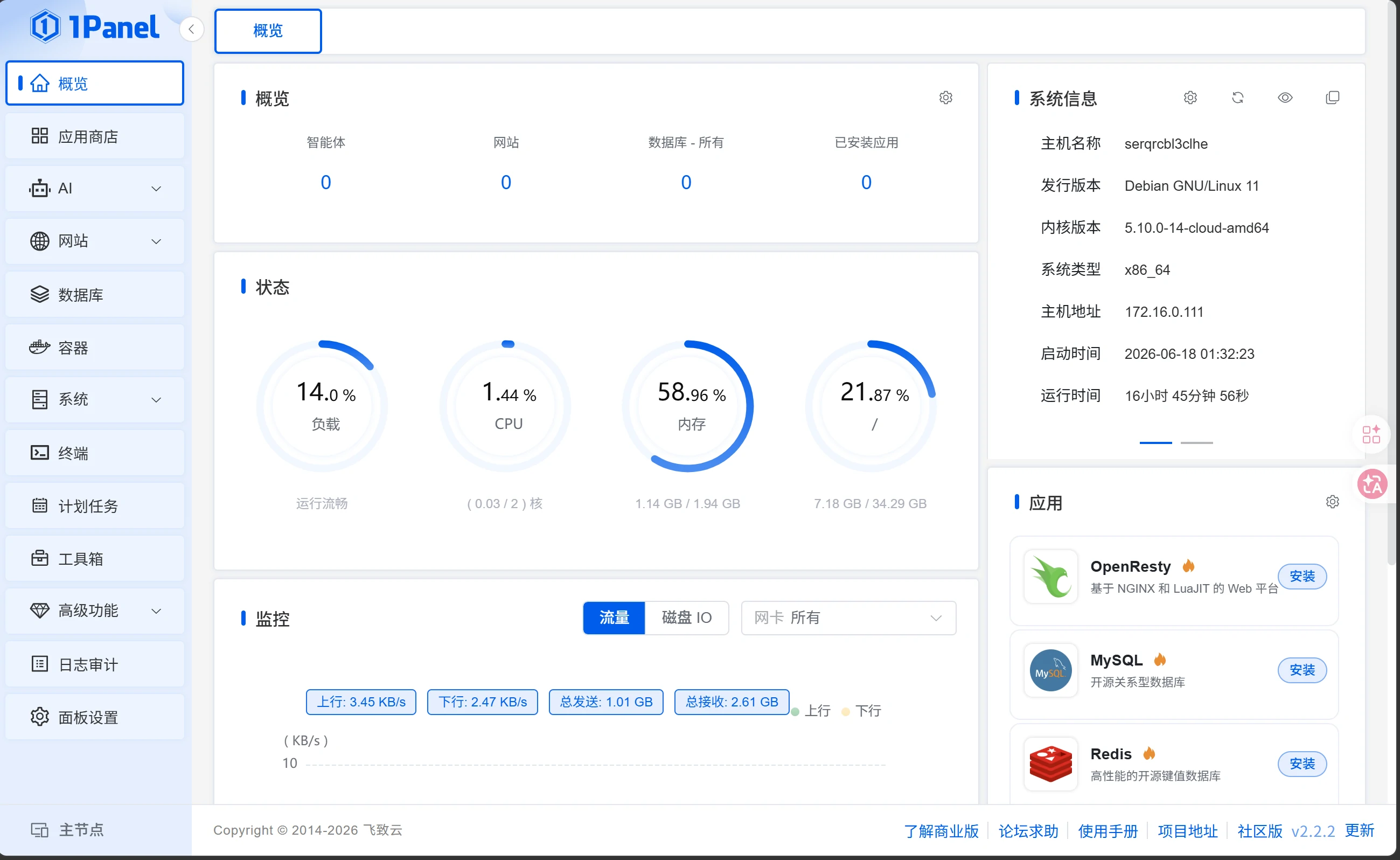Select 概览 in the sidebar
Image resolution: width=1400 pixels, height=860 pixels.
tap(94, 83)
